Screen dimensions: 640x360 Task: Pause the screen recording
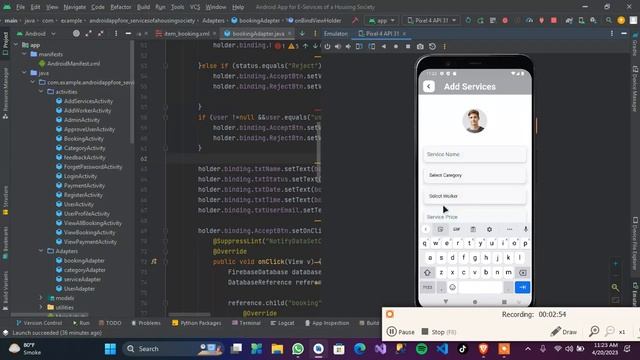(401, 332)
